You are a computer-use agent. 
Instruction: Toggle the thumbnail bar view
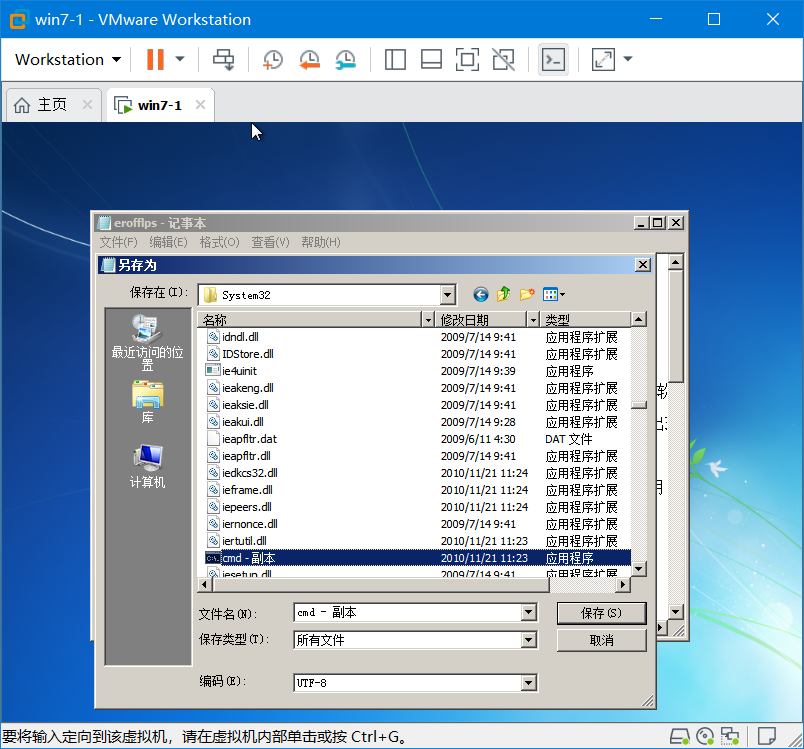[x=431, y=59]
